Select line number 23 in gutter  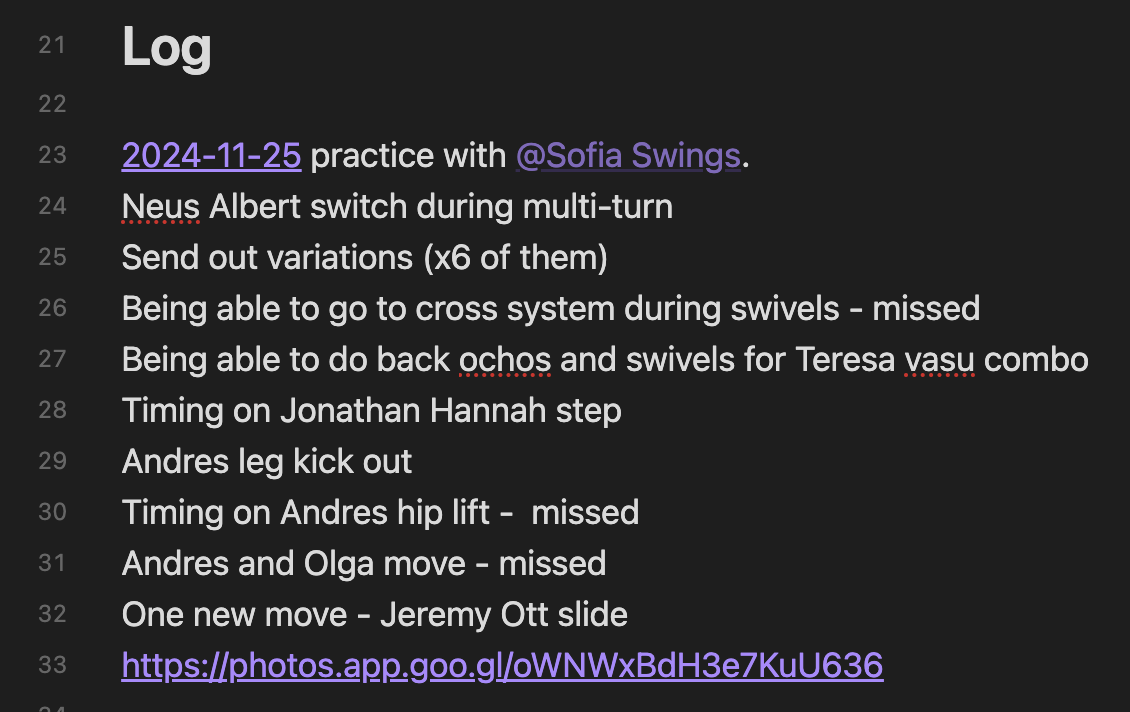[x=52, y=155]
